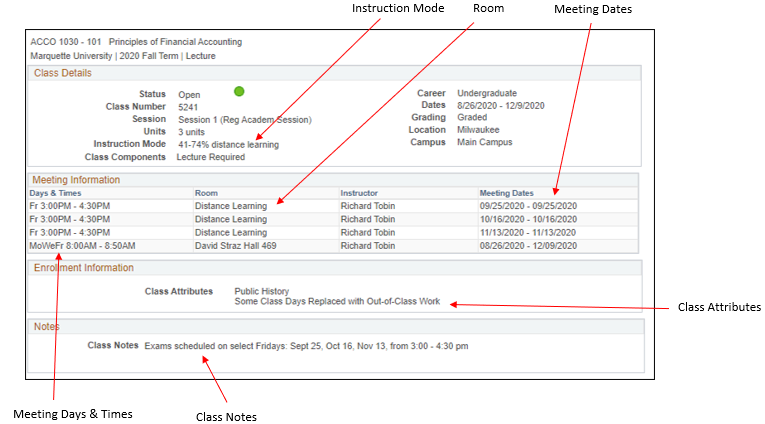The image size is (765, 424).
Task: Click the exam schedule class notes text
Action: (306, 346)
